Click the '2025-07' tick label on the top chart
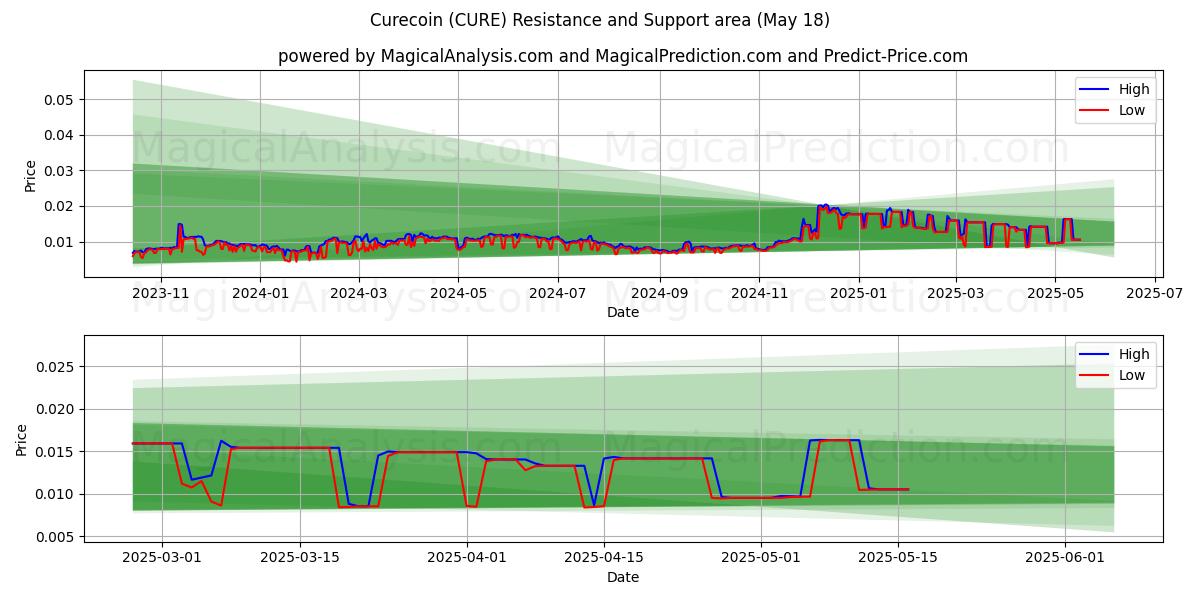This screenshot has height=600, width=1200. (1155, 293)
